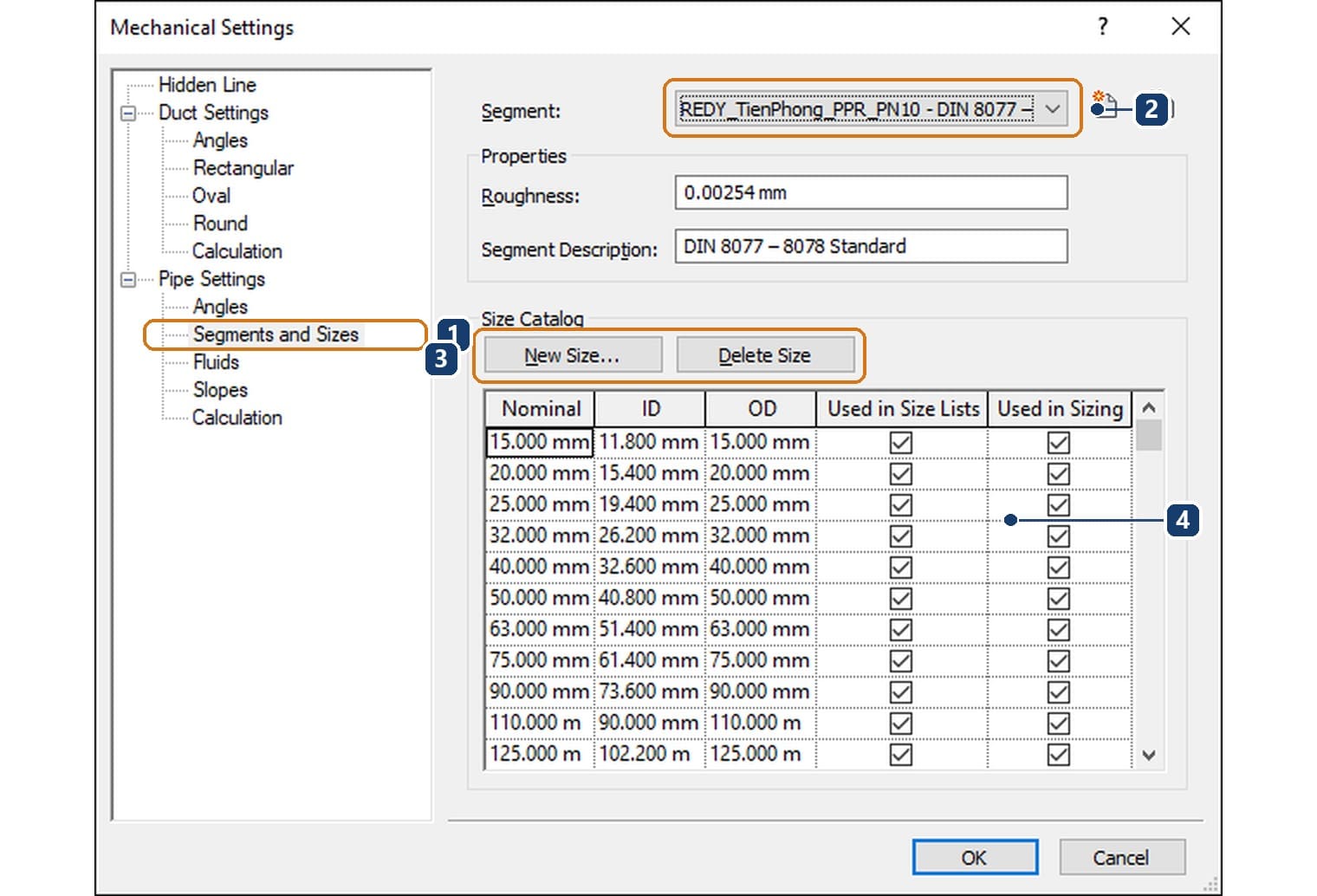The width and height of the screenshot is (1317, 896).
Task: Select the 73.600 mm ID cell
Action: [650, 691]
